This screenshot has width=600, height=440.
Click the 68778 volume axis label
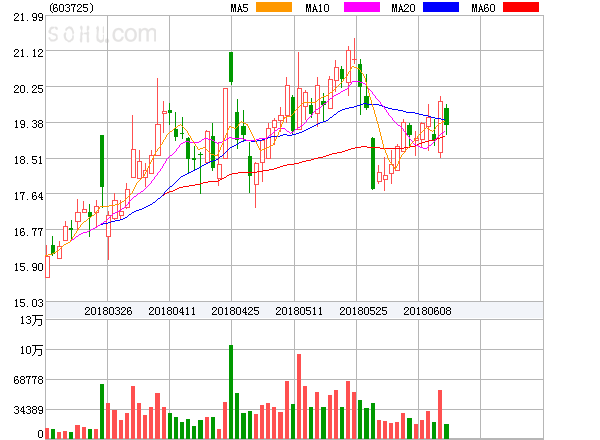tap(28, 380)
